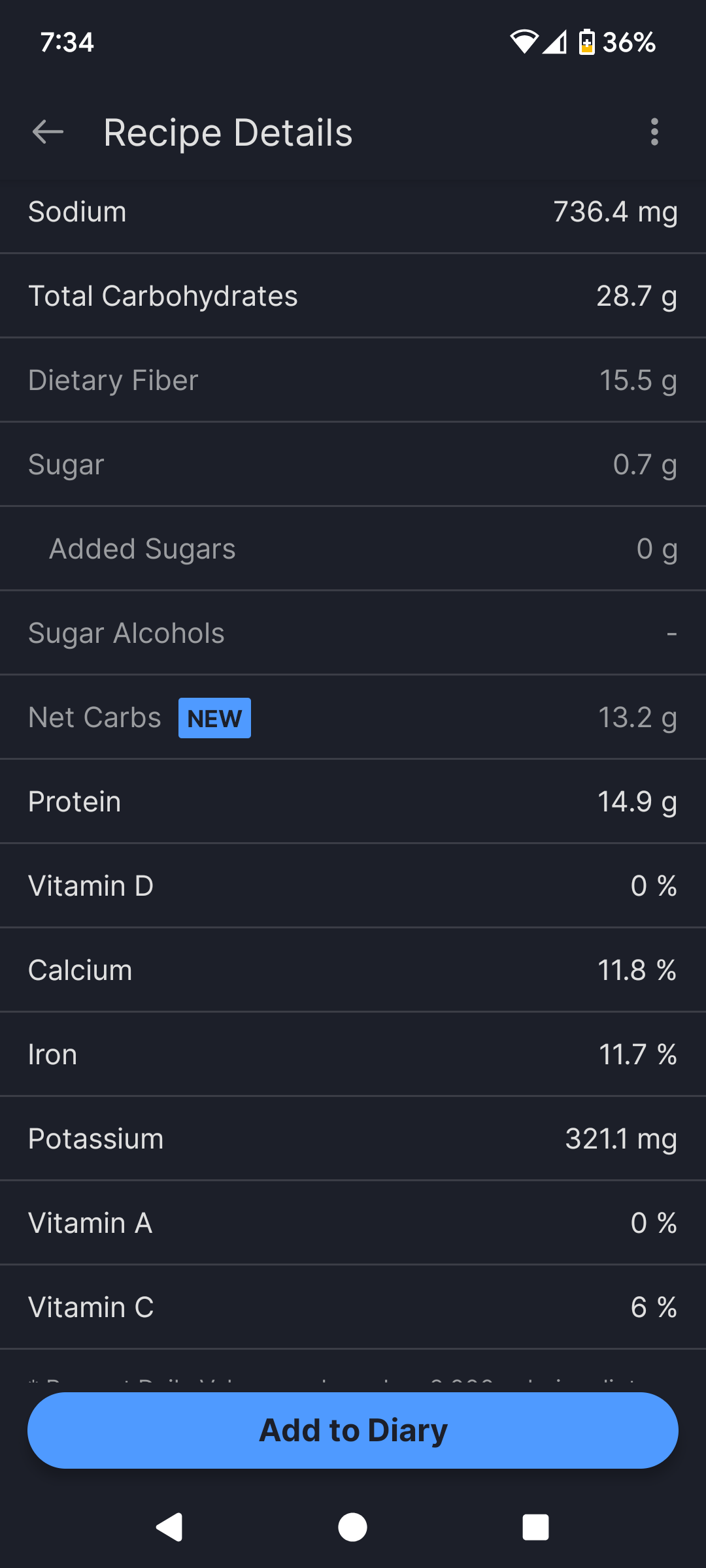Image resolution: width=706 pixels, height=1568 pixels.
Task: Tap the Protein row
Action: point(353,802)
